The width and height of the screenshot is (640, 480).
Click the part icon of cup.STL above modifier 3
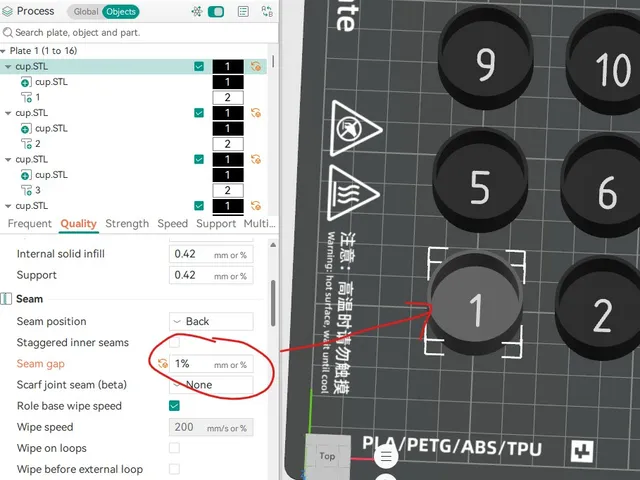[x=25, y=176]
